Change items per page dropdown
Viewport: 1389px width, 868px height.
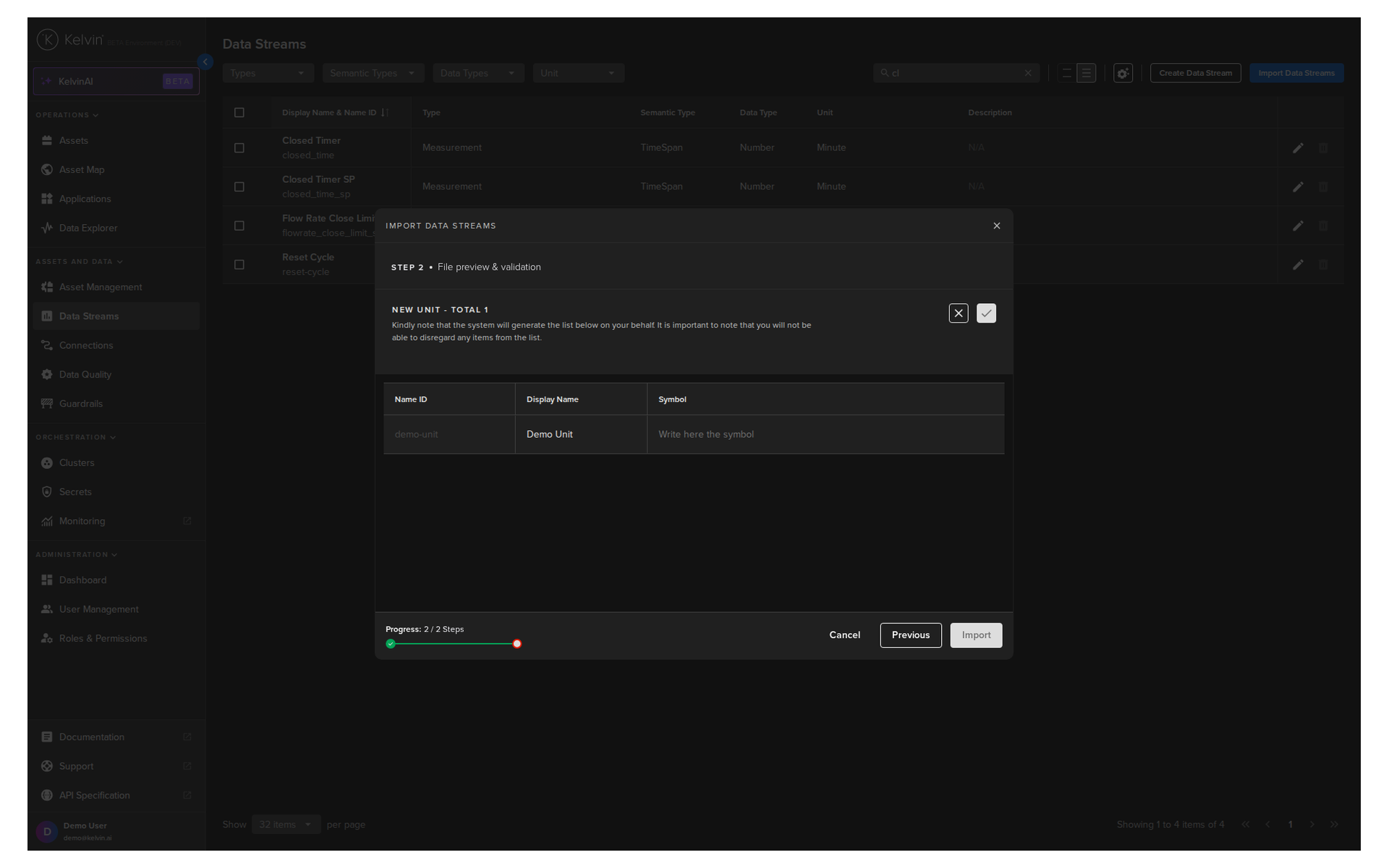pyautogui.click(x=286, y=825)
